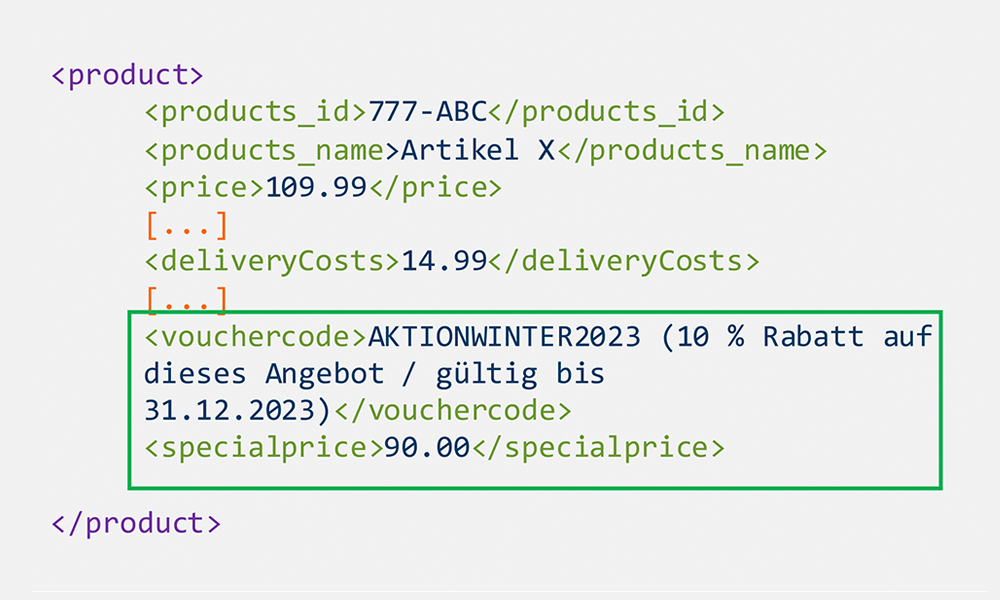Image resolution: width=1000 pixels, height=600 pixels.
Task: Click the opening products_name tag
Action: point(272,151)
